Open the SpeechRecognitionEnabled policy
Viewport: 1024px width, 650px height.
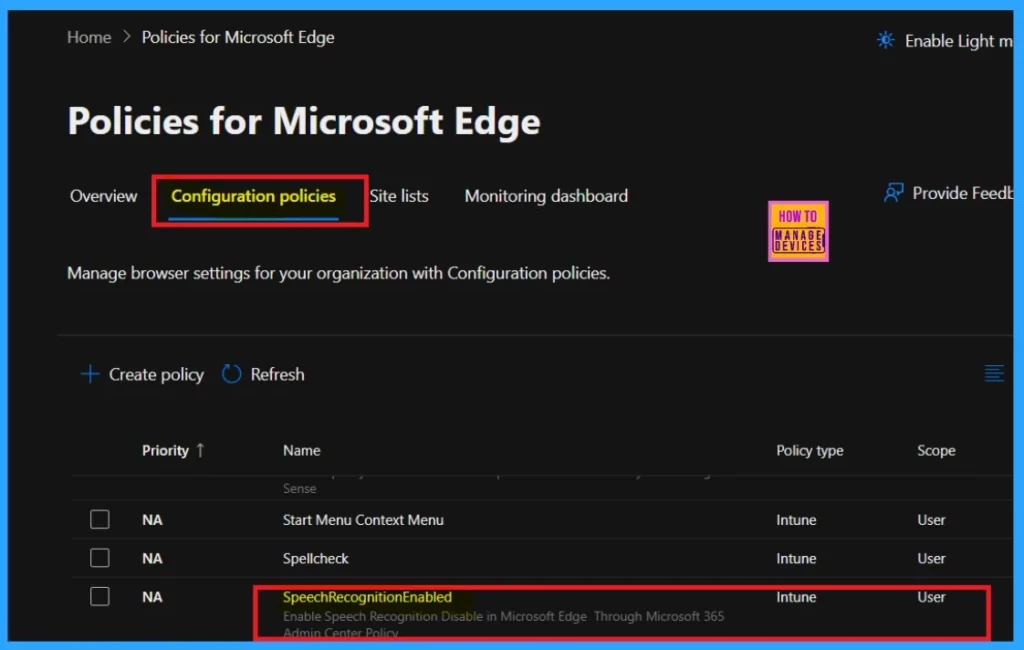click(367, 597)
